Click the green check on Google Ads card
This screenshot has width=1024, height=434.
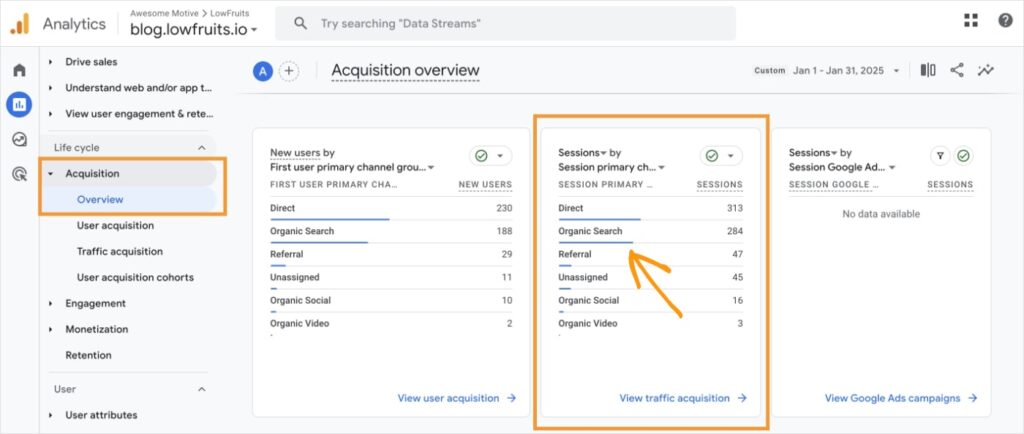[963, 156]
